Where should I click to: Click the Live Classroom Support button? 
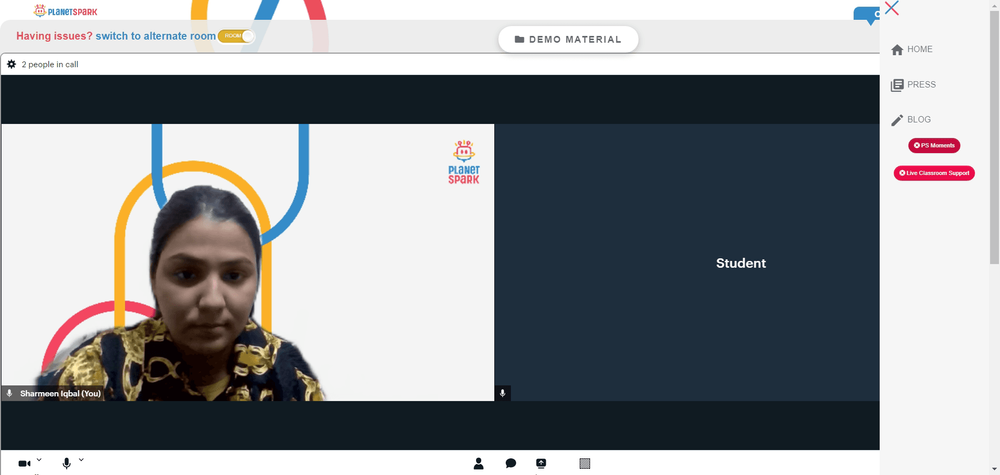[x=934, y=173]
